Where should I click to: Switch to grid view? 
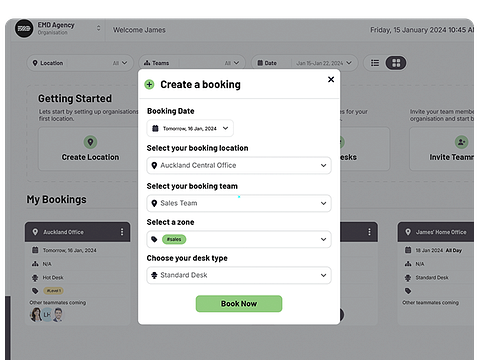coord(396,63)
